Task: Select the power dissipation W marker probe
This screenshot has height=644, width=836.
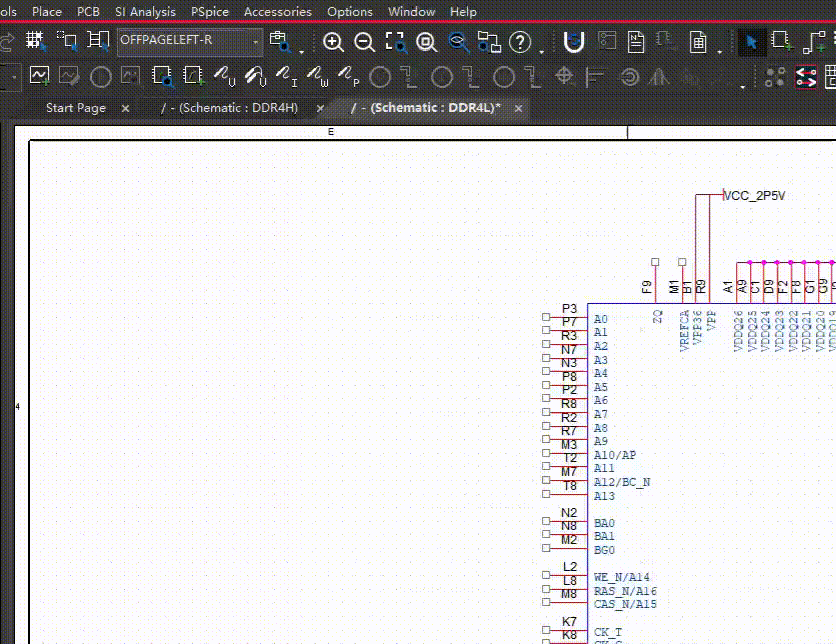Action: tap(318, 76)
